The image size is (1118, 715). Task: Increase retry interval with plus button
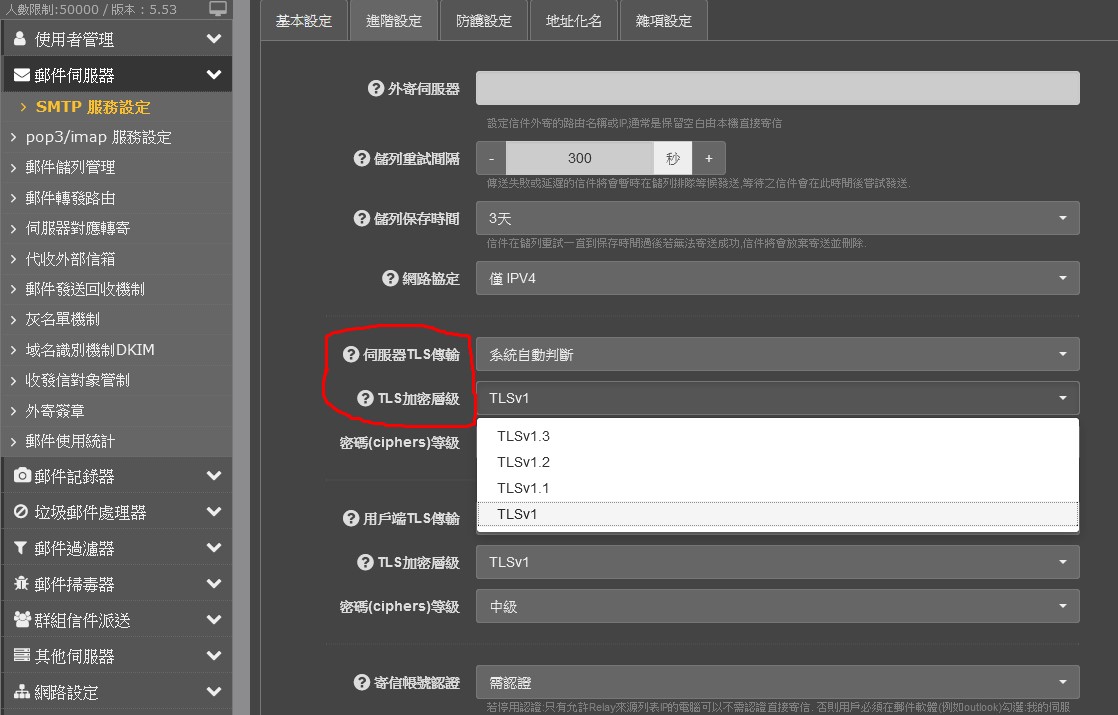(708, 158)
